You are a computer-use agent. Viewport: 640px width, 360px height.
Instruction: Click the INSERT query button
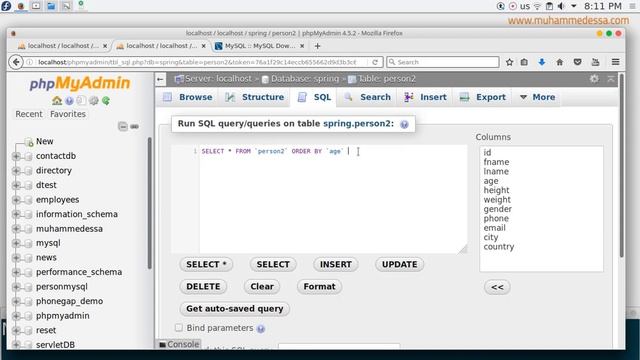pyautogui.click(x=336, y=264)
